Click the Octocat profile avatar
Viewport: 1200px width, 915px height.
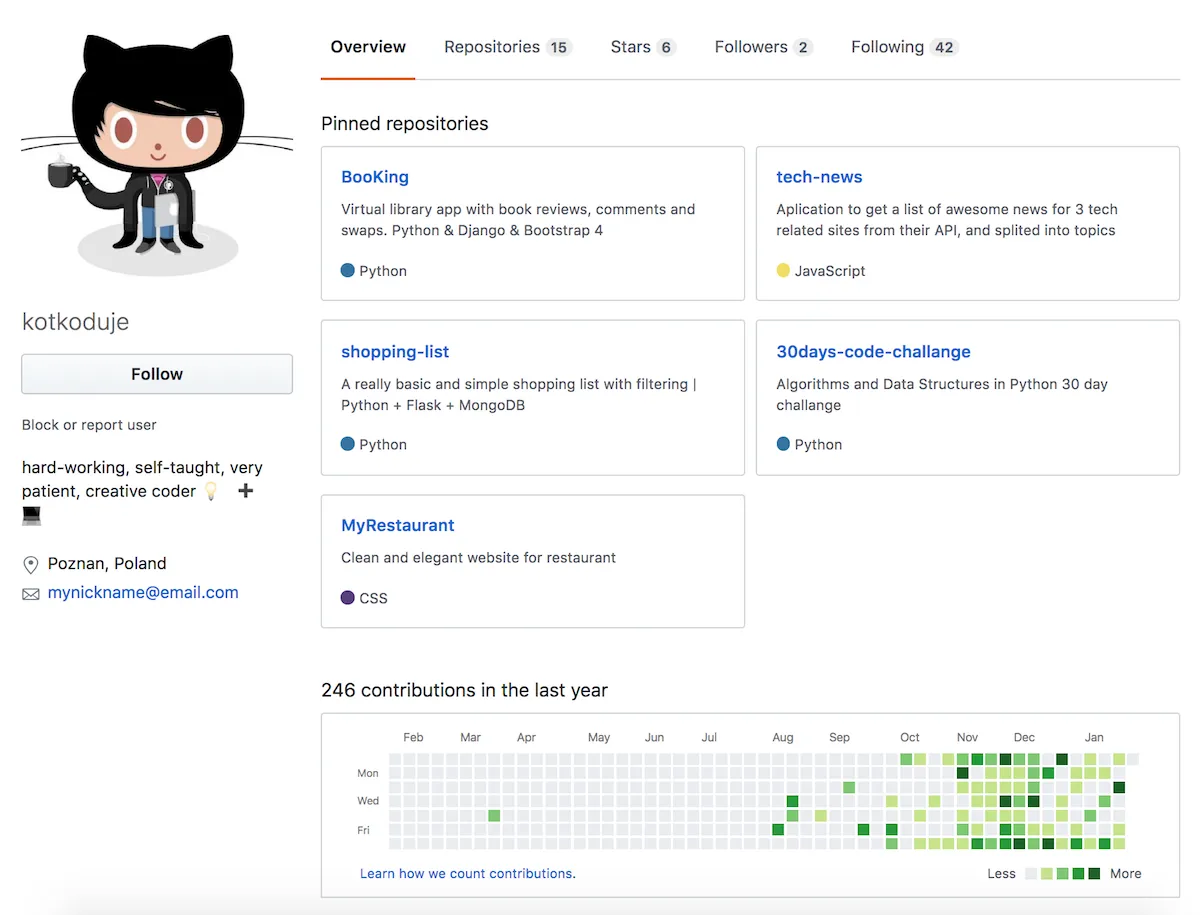click(157, 155)
